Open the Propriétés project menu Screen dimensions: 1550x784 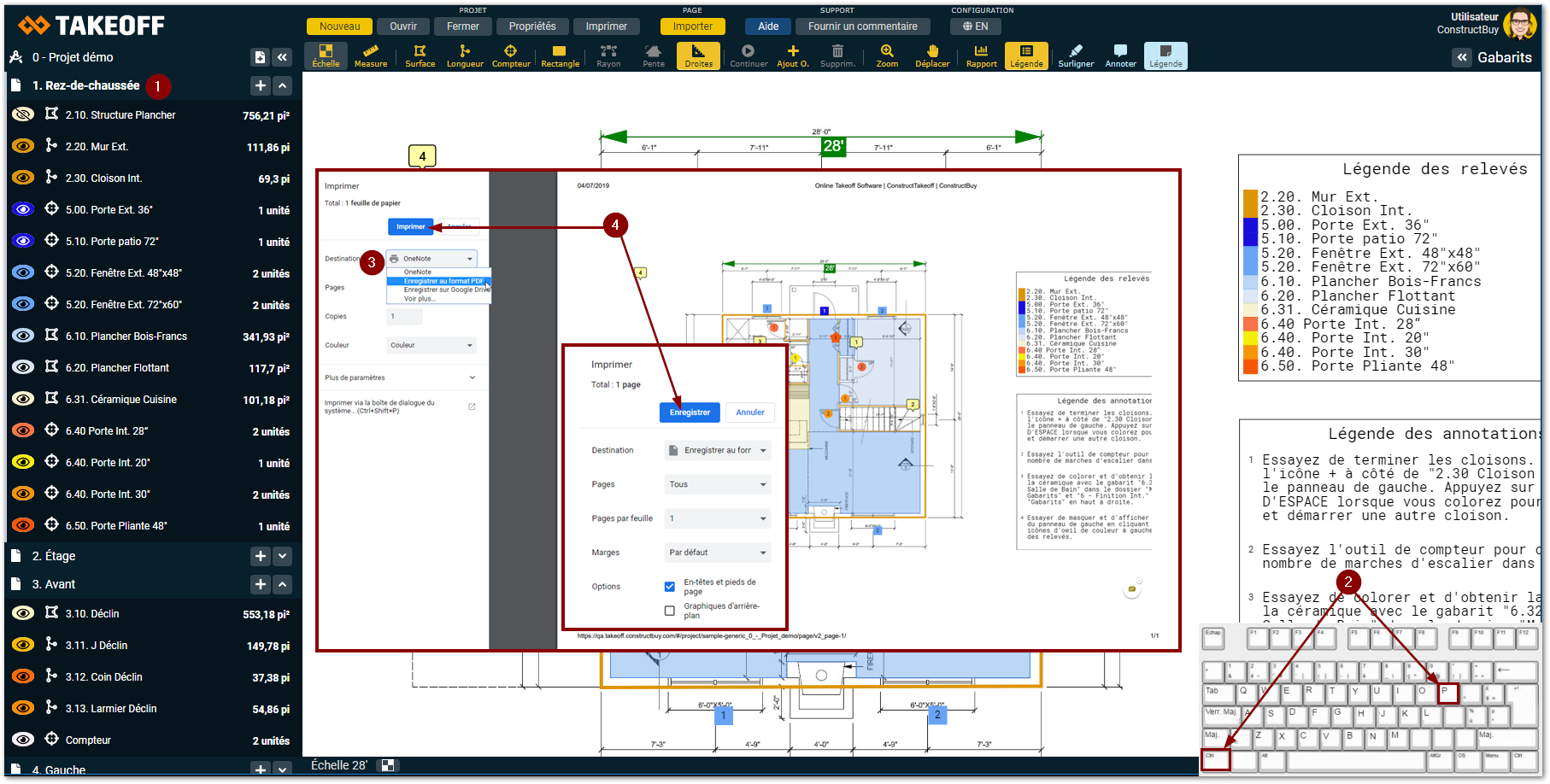pos(531,26)
